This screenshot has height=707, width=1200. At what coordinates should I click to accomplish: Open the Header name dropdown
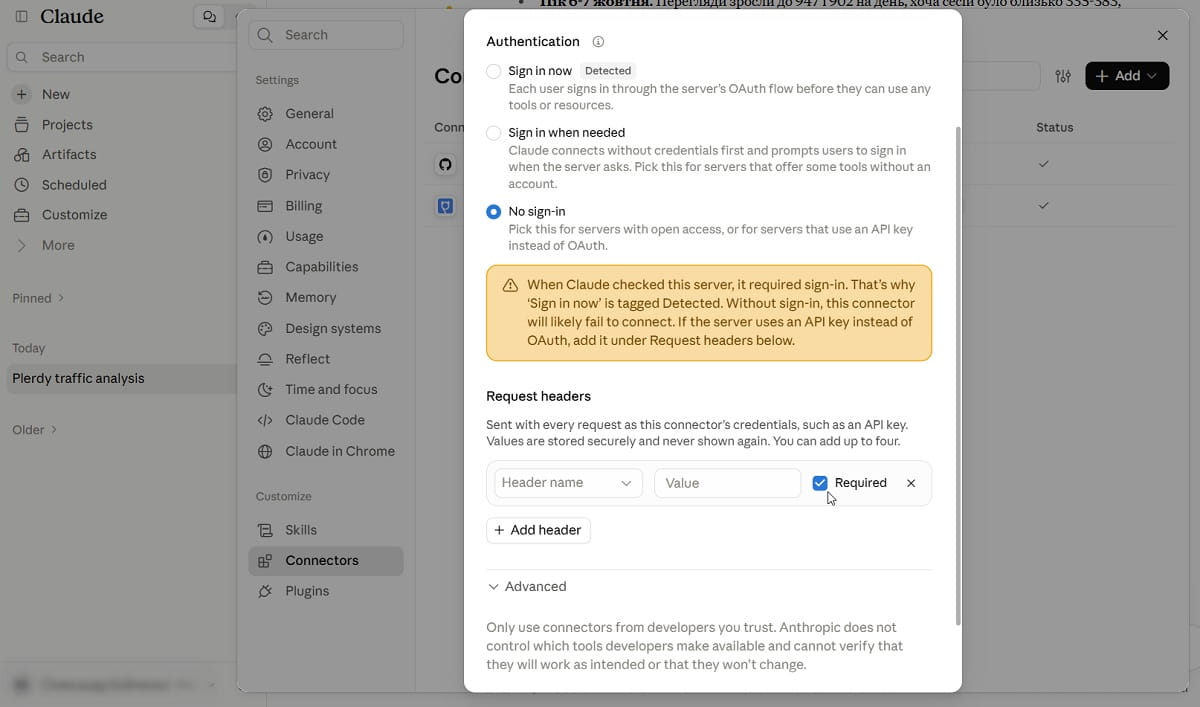point(568,483)
